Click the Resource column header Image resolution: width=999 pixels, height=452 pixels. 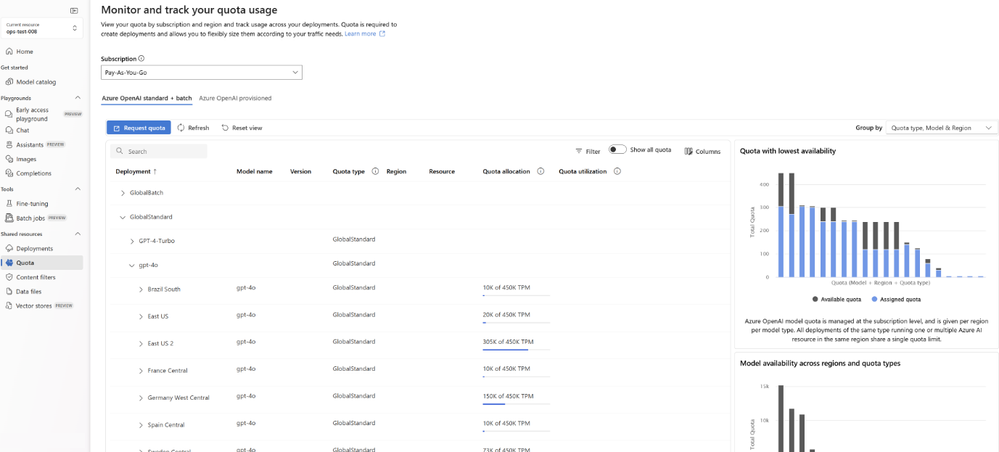[442, 171]
